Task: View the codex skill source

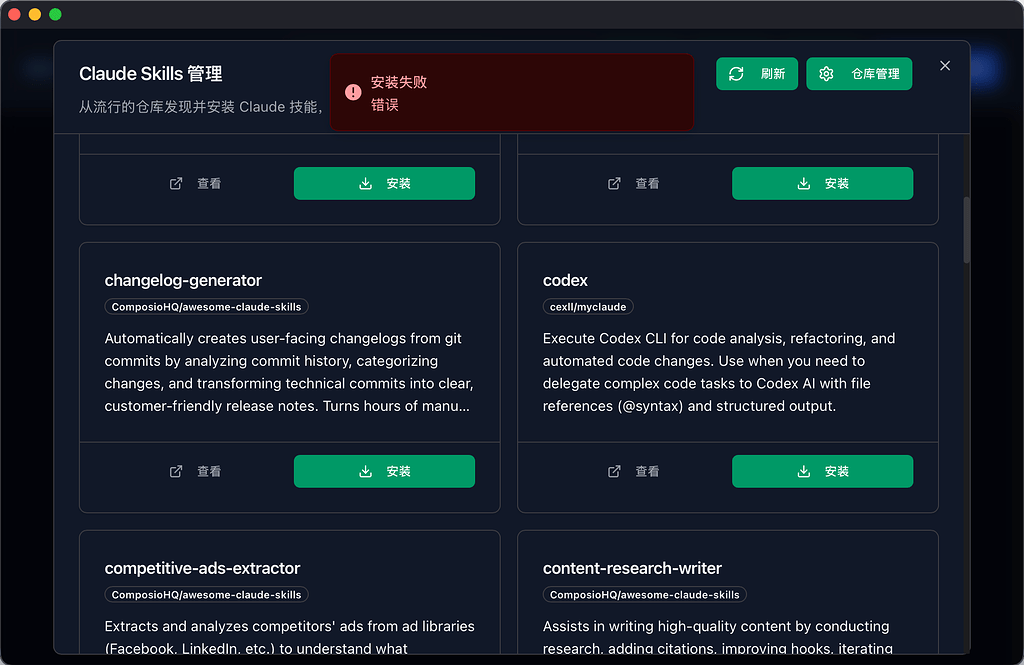Action: (x=633, y=471)
